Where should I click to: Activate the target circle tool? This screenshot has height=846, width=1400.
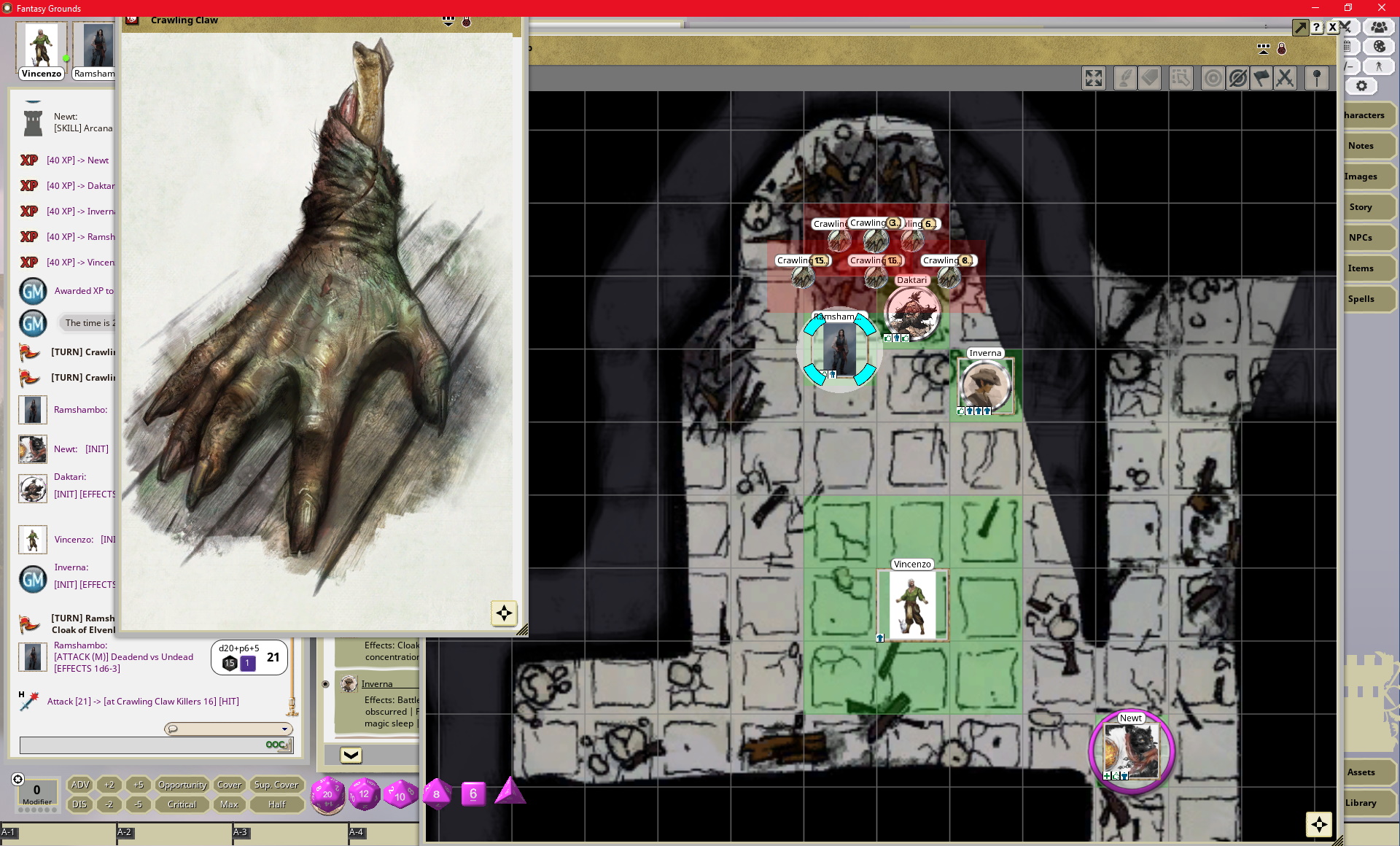tap(1213, 78)
